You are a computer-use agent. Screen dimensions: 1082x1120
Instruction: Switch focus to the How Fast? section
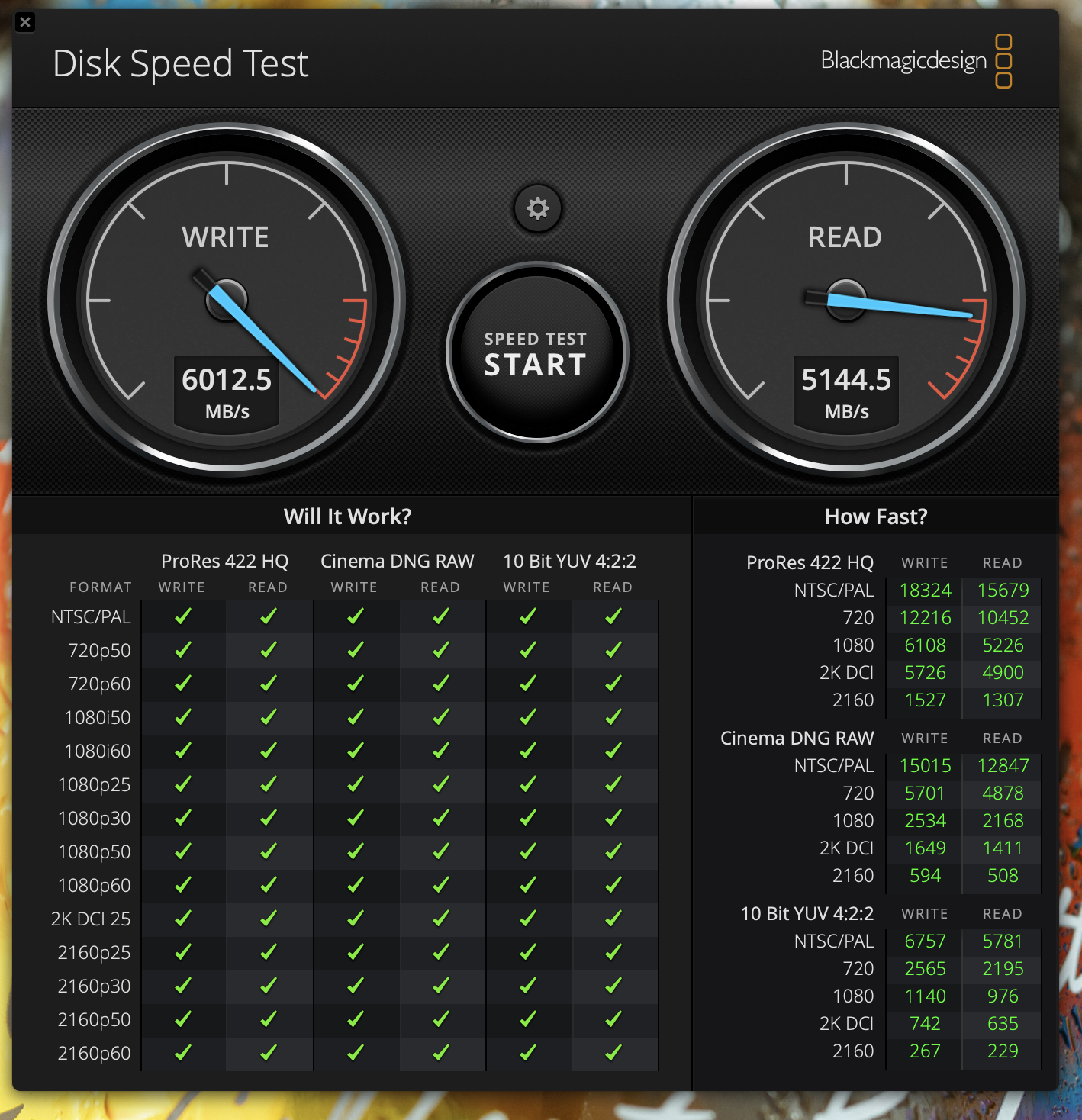(x=875, y=517)
